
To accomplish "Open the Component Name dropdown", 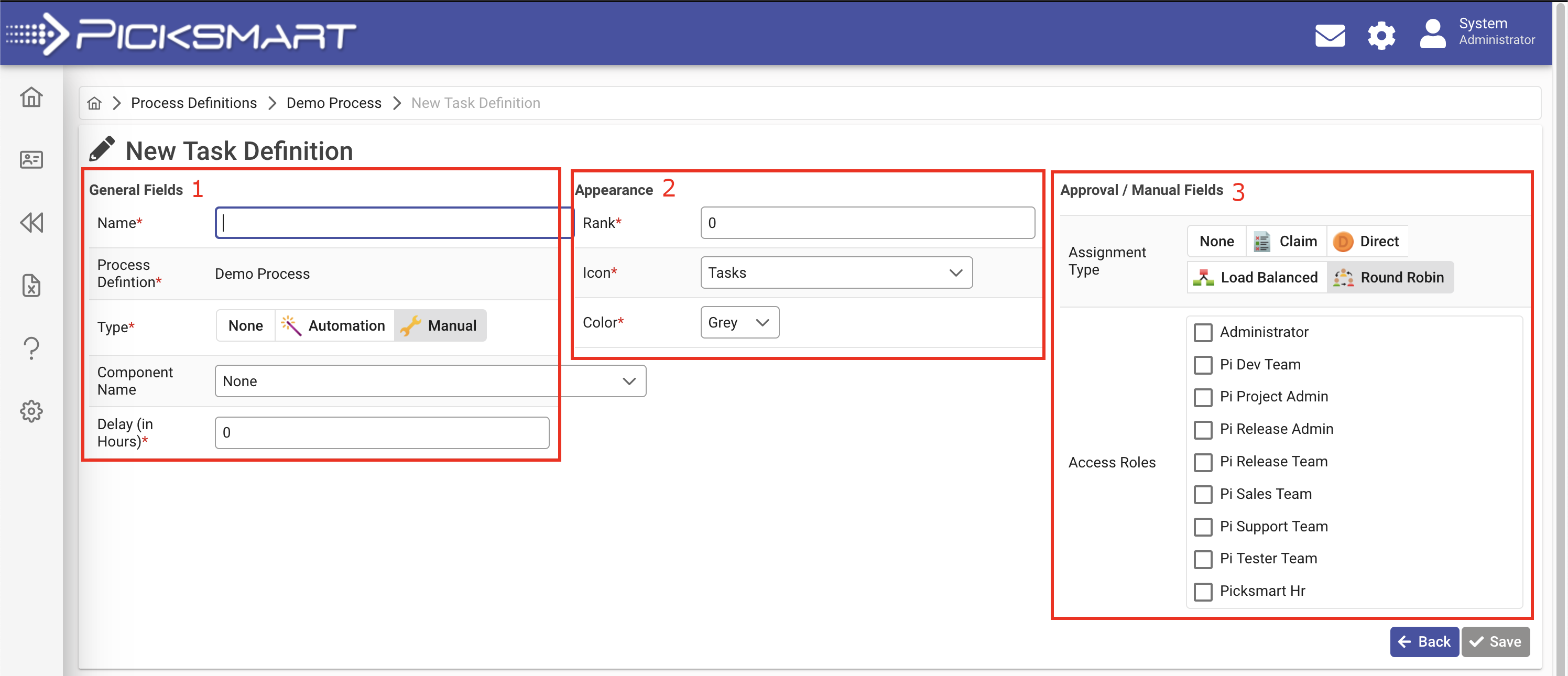I will [430, 381].
